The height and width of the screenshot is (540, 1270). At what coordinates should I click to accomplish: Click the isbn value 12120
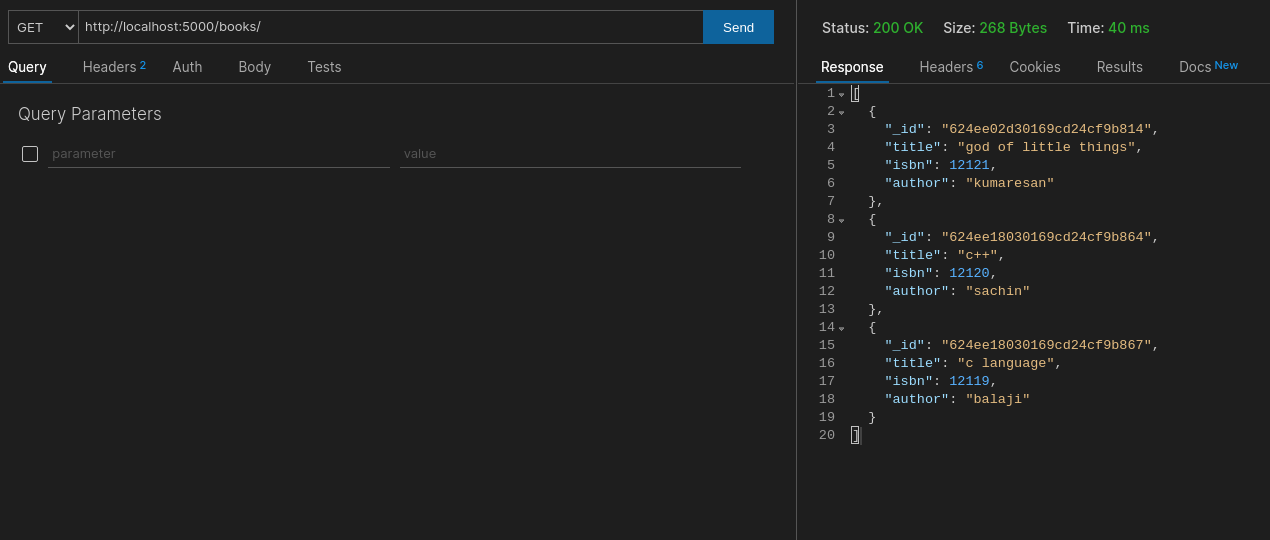969,273
